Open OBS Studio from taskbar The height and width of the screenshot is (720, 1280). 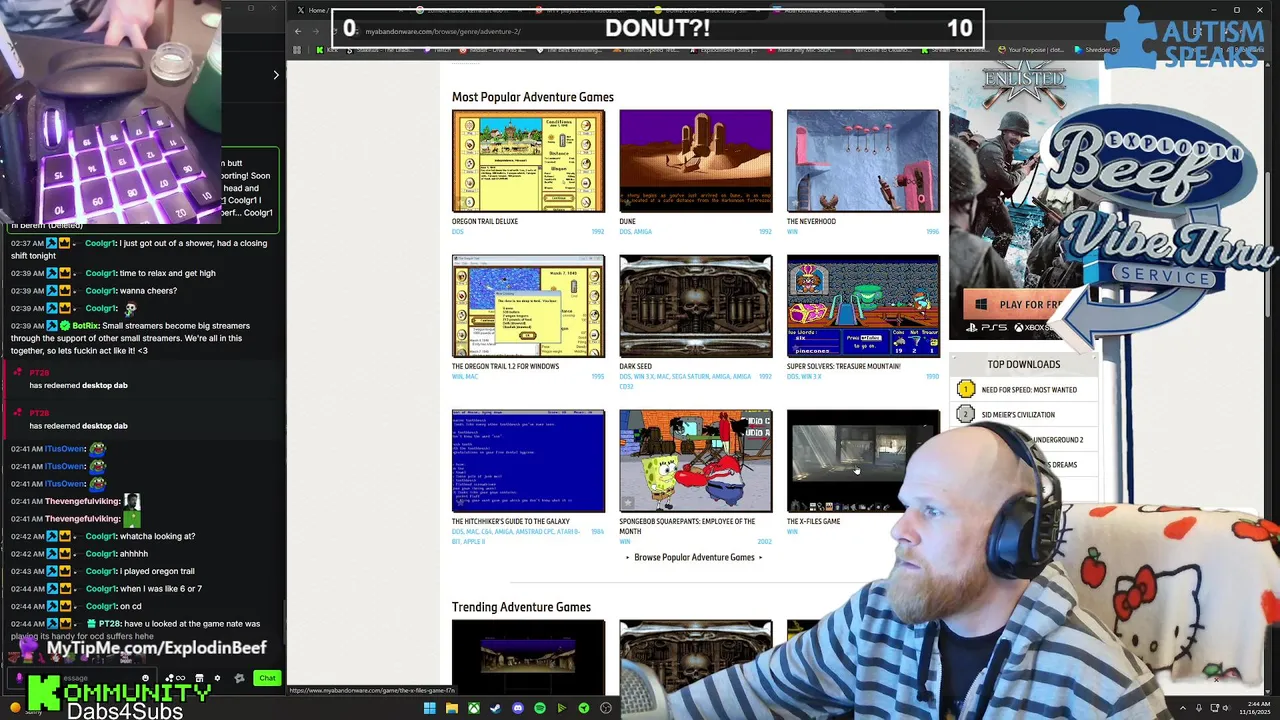coord(605,708)
